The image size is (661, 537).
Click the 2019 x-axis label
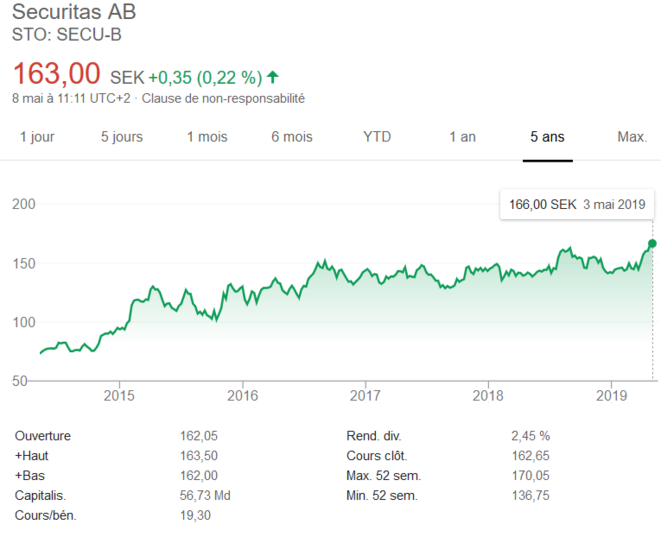coord(611,396)
